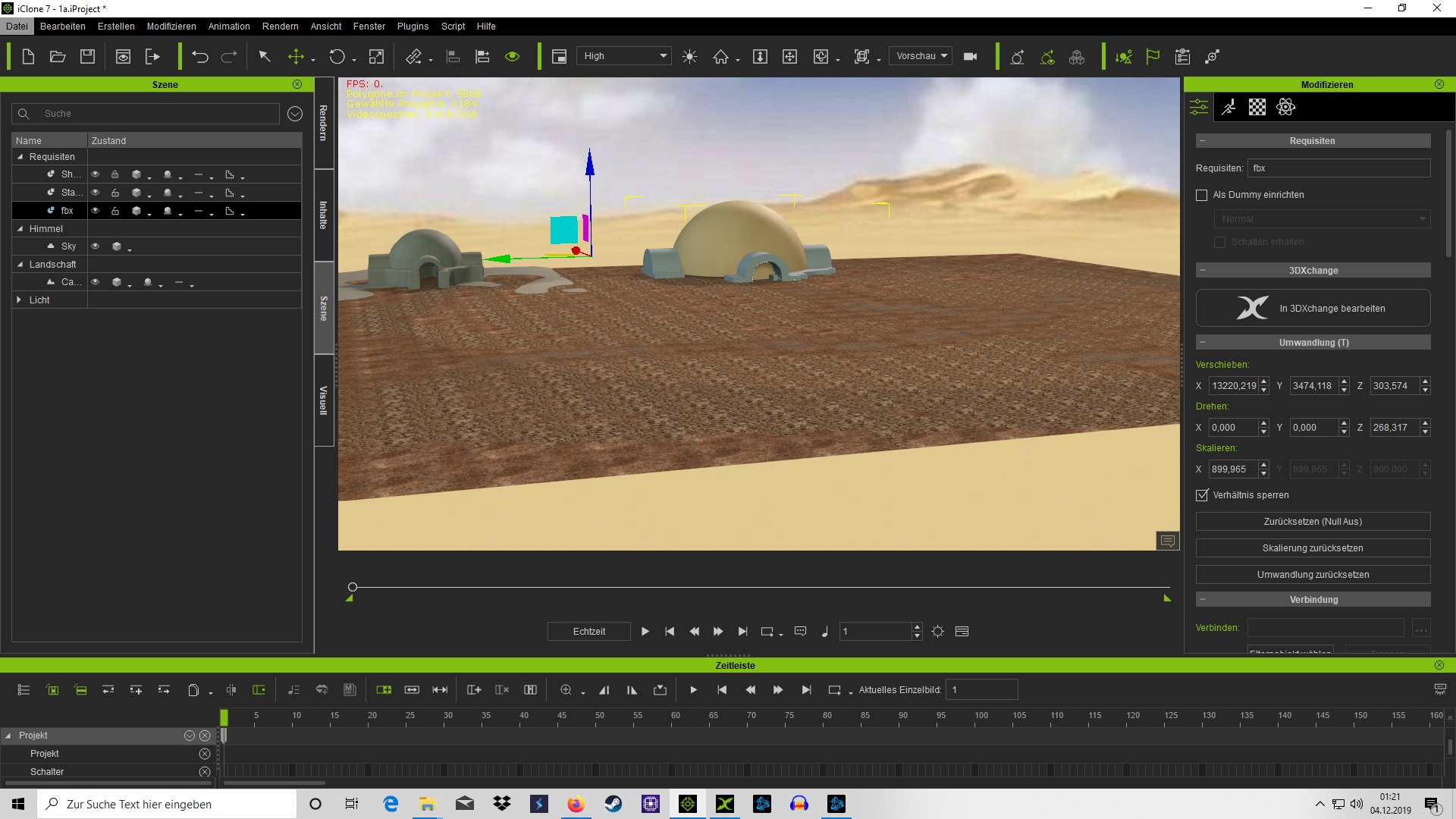Click the Verschieben X value field
The width and height of the screenshot is (1456, 819).
tap(1233, 386)
